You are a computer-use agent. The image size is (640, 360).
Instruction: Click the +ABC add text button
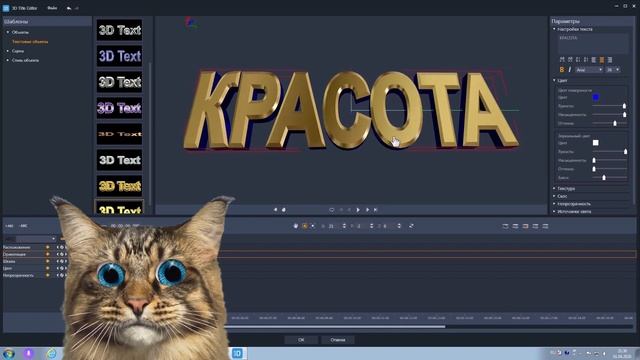pyautogui.click(x=9, y=226)
